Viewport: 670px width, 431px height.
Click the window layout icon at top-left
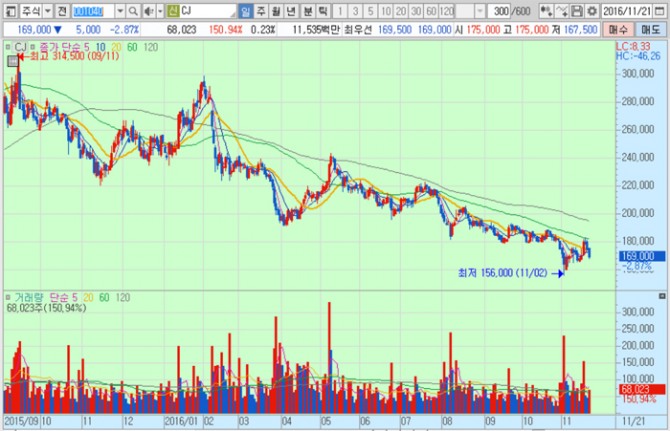coord(9,10)
